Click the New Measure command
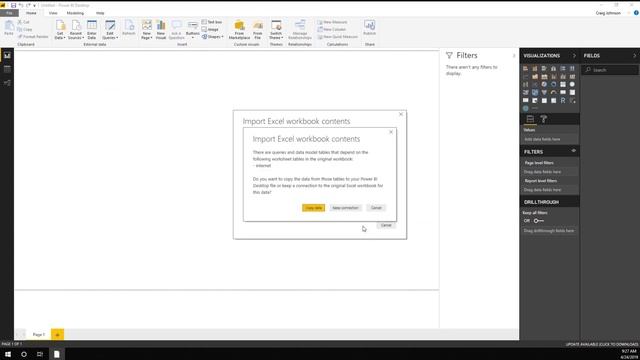This screenshot has width=640, height=360. 332,22
